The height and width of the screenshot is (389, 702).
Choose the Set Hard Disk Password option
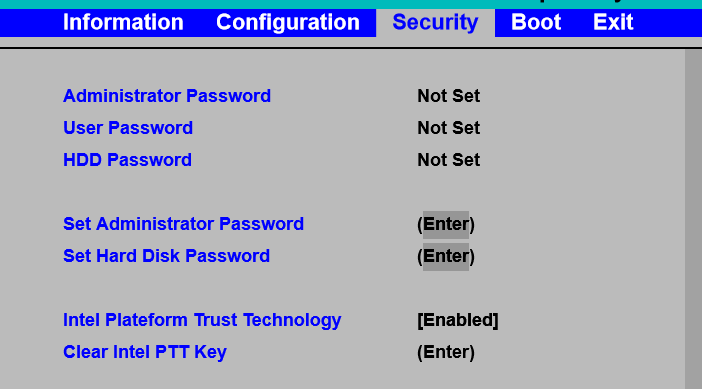[x=167, y=256]
